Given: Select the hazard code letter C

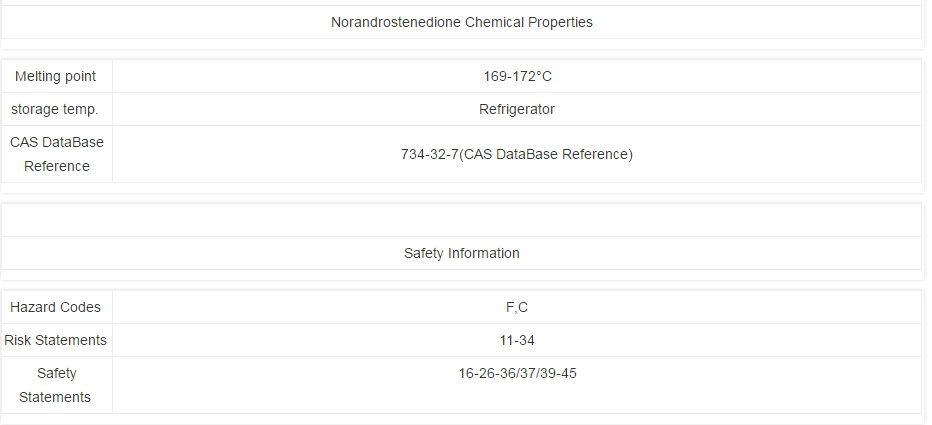Looking at the screenshot, I should [x=523, y=307].
